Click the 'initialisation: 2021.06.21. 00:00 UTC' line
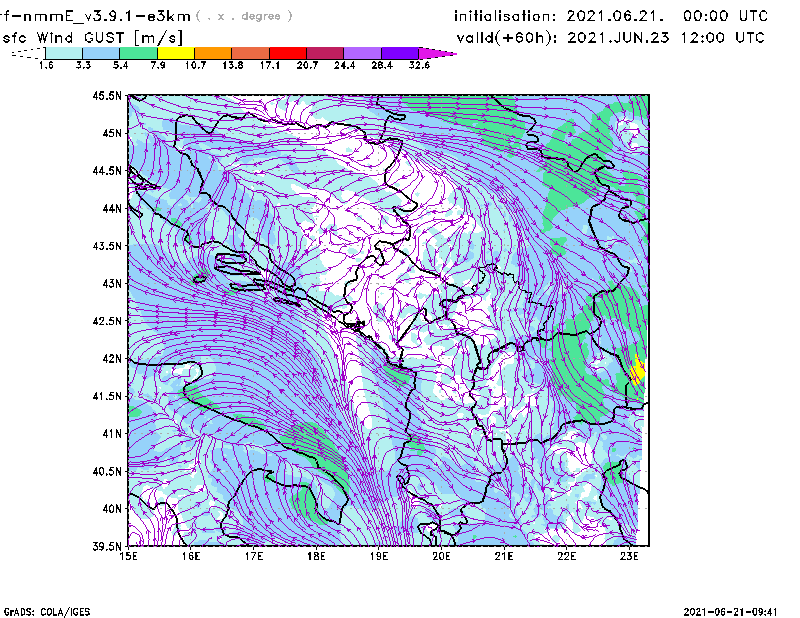 [x=611, y=16]
